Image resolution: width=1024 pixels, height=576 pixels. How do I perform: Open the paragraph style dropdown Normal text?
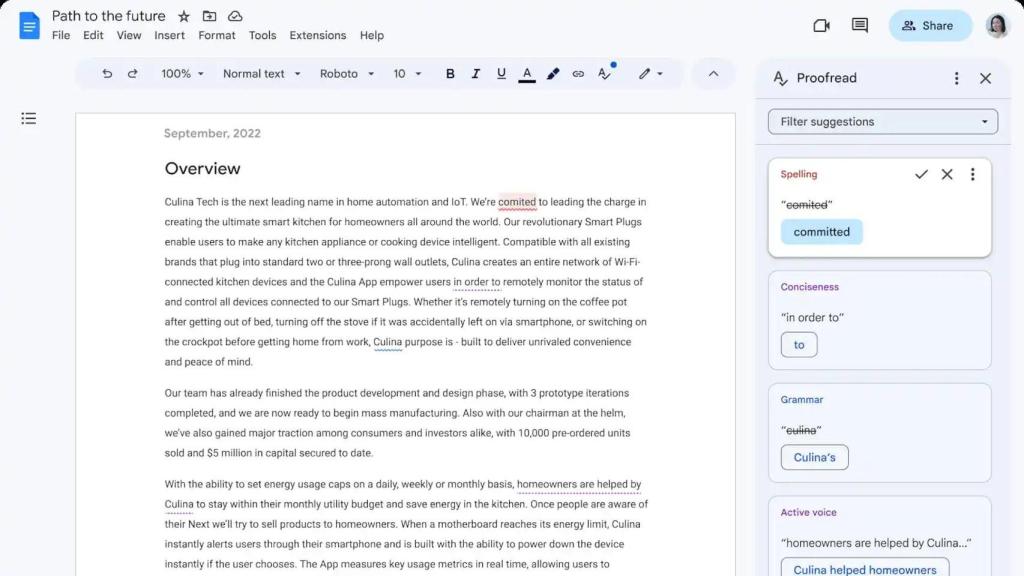click(x=261, y=73)
